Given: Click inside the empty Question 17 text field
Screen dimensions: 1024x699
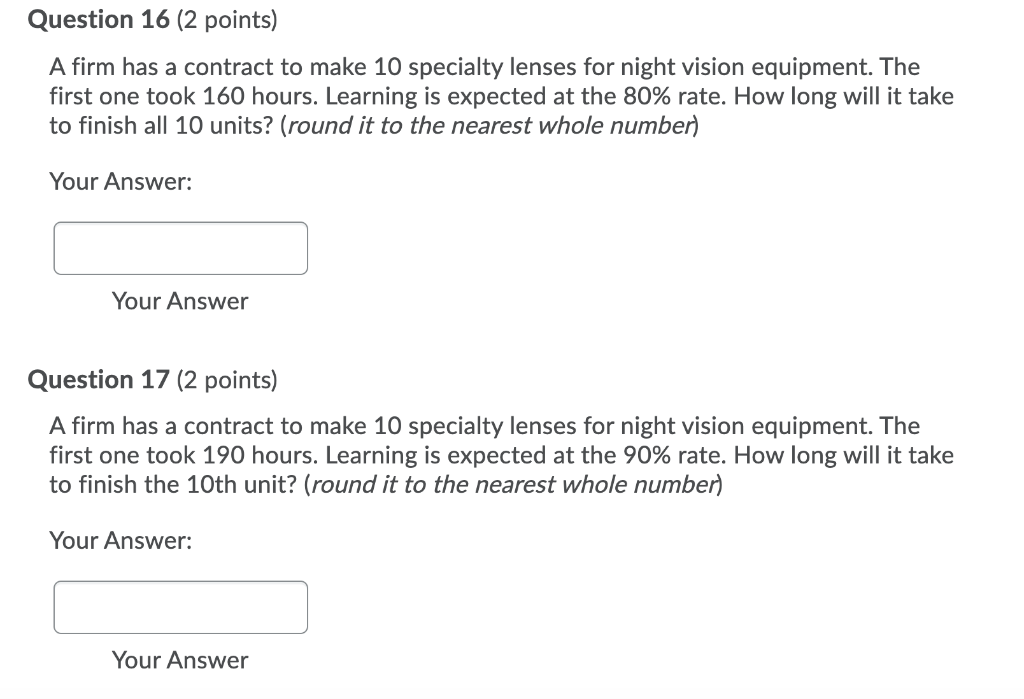Looking at the screenshot, I should pos(180,606).
